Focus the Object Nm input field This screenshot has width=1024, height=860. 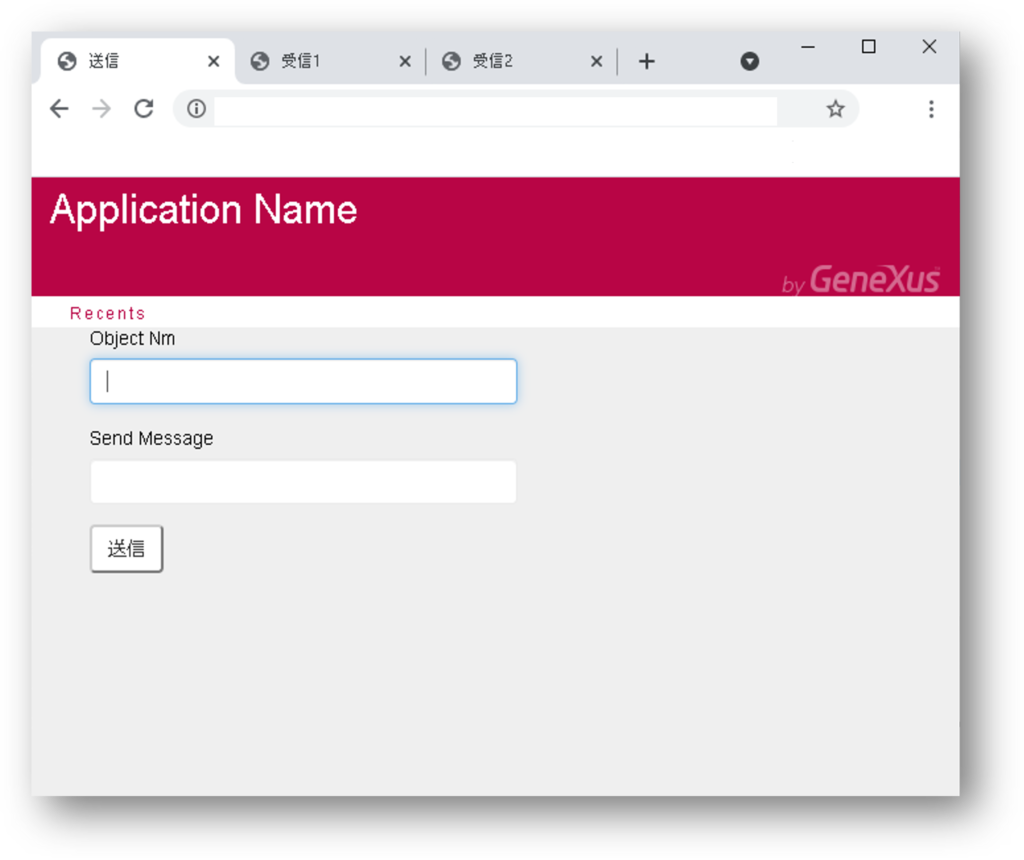303,381
